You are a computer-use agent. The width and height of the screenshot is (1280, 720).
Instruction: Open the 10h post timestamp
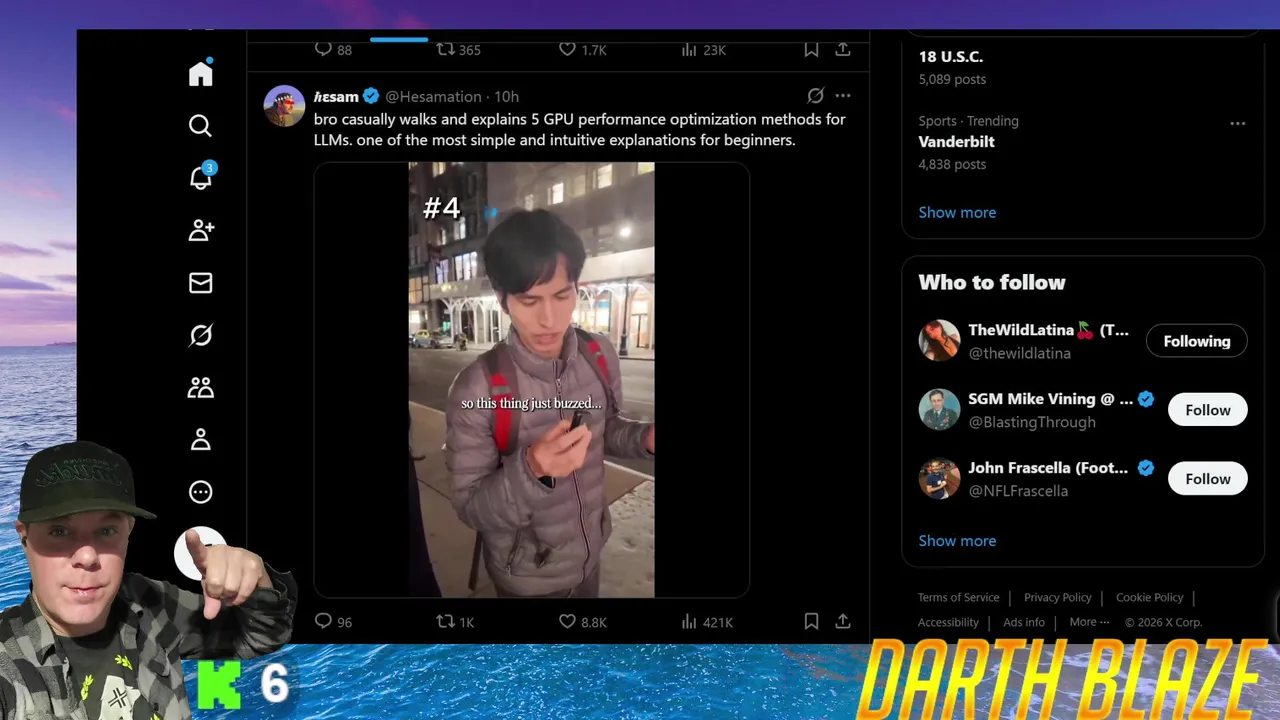pyautogui.click(x=506, y=97)
